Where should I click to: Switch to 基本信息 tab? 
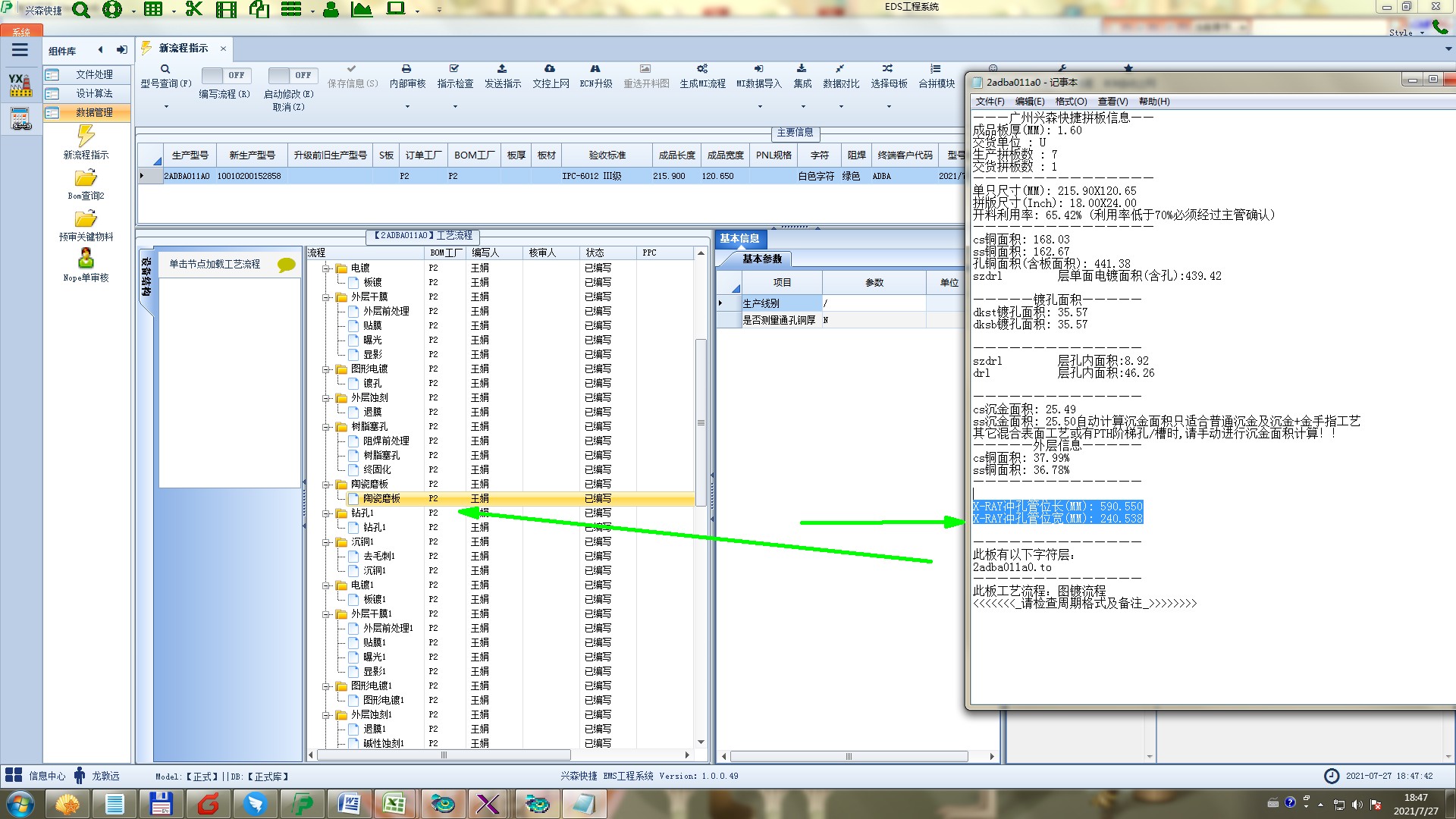[739, 239]
